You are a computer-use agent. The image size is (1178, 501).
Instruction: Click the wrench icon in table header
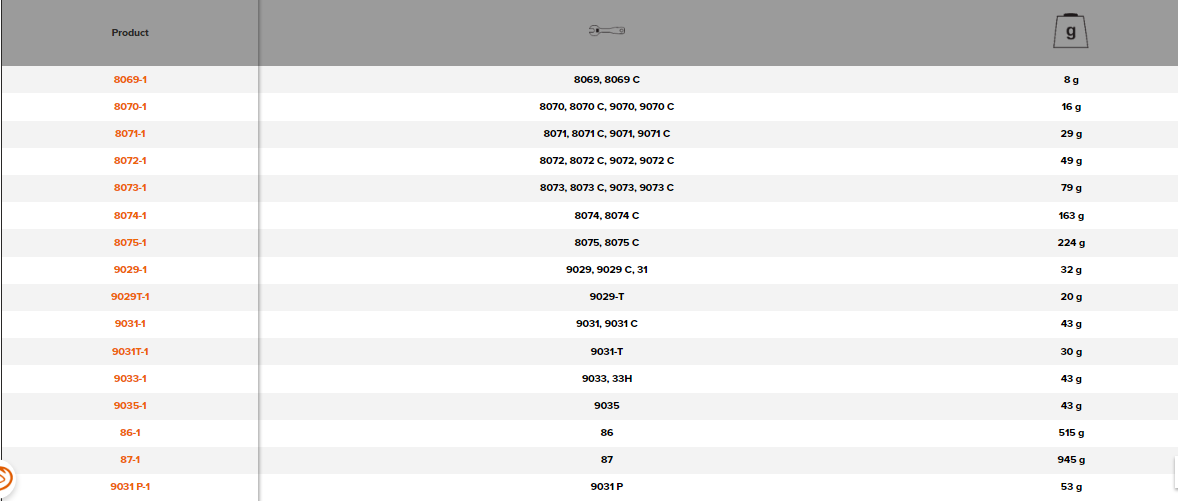pyautogui.click(x=607, y=32)
